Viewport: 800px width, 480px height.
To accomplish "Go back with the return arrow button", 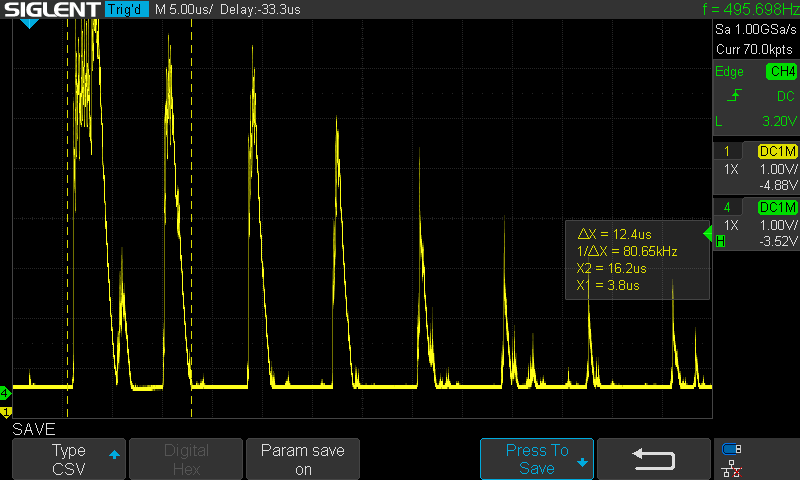I will (x=654, y=459).
